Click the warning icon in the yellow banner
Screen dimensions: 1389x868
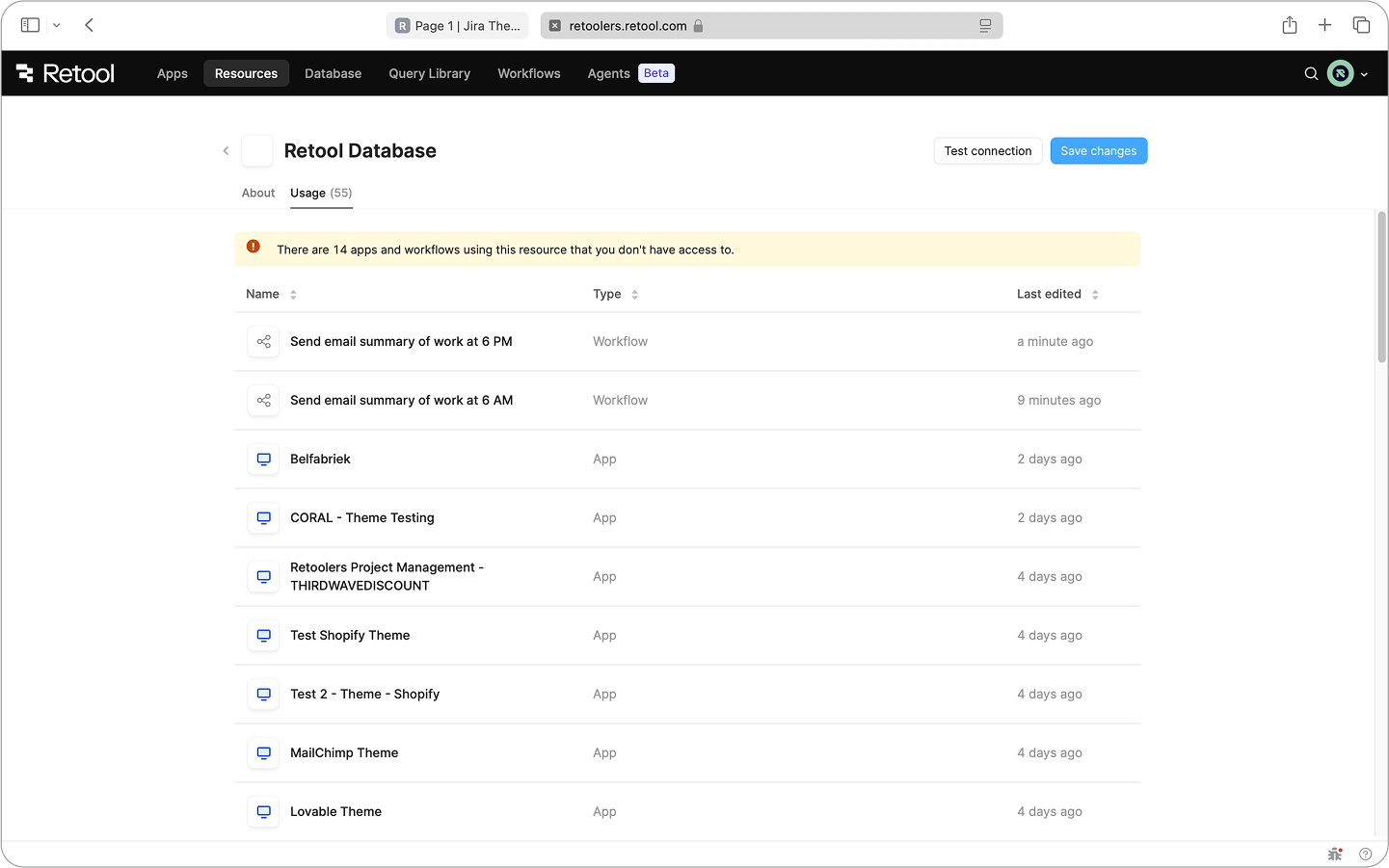tap(254, 247)
